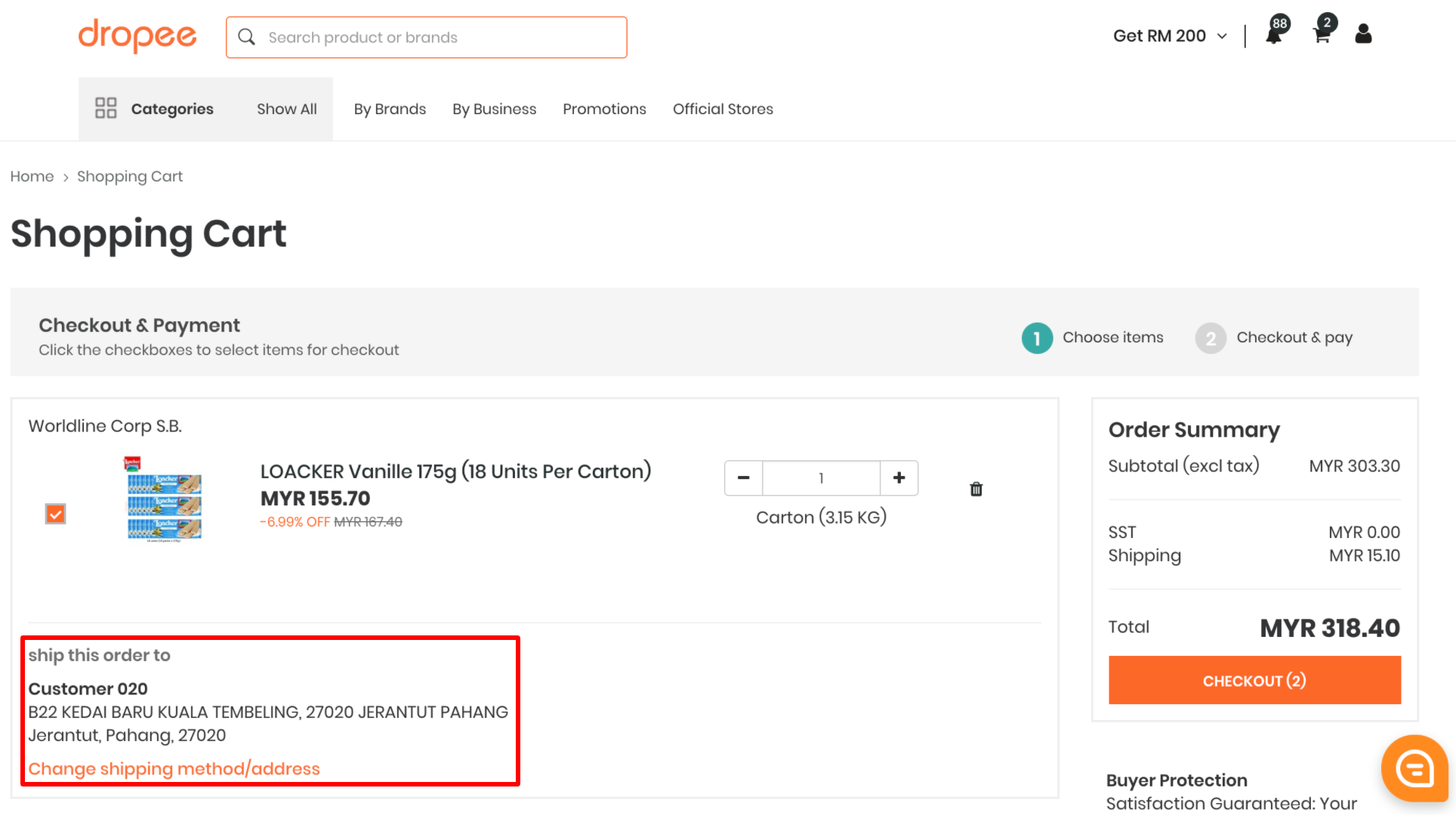Open notifications bell with 88 badge
Screen dimensions: 1456x819
1276,31
